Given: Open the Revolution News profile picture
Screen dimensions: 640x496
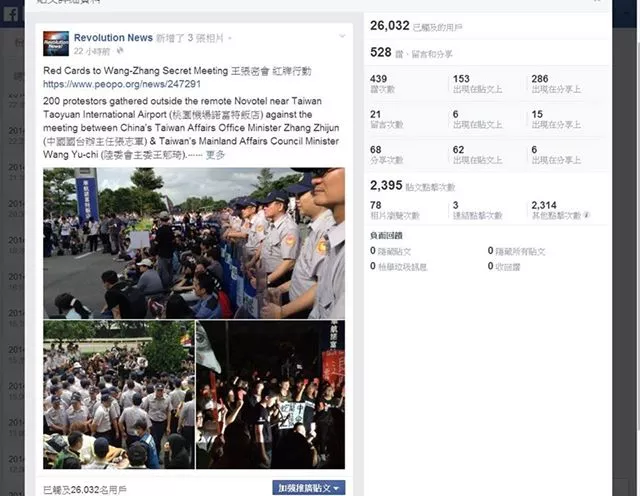Looking at the screenshot, I should click(x=56, y=44).
